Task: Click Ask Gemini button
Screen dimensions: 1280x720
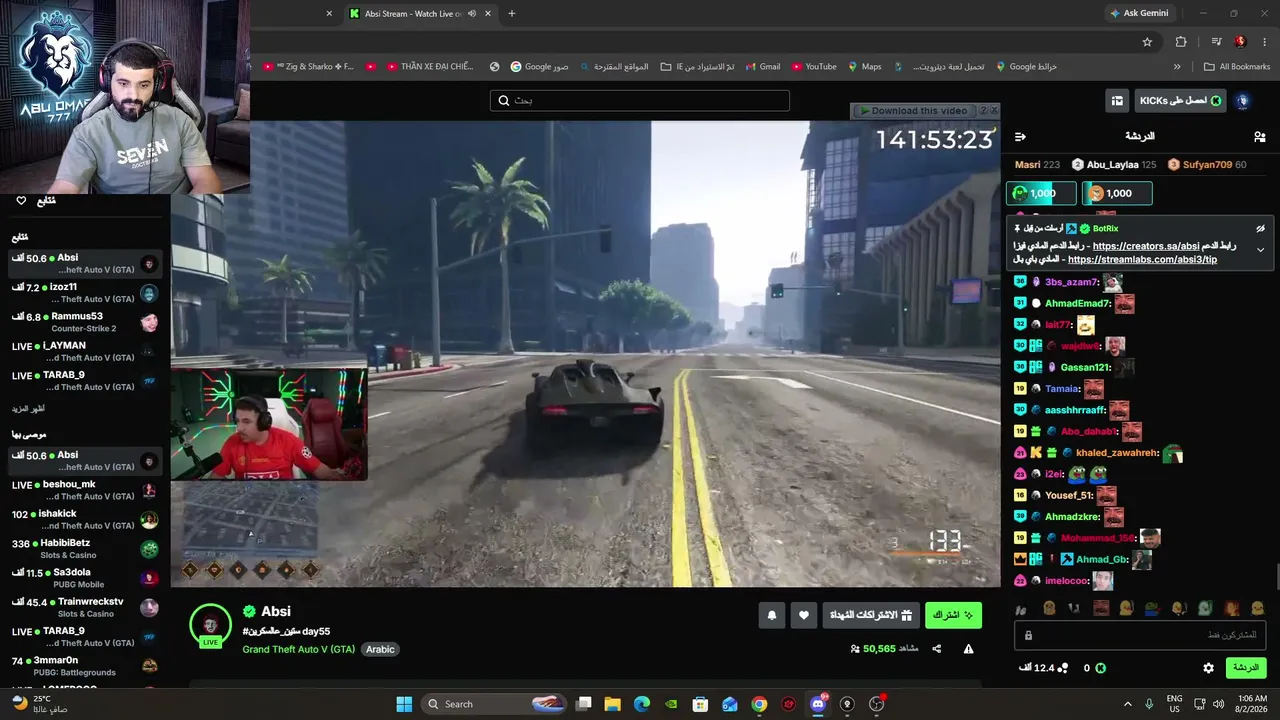Action: click(x=1139, y=13)
